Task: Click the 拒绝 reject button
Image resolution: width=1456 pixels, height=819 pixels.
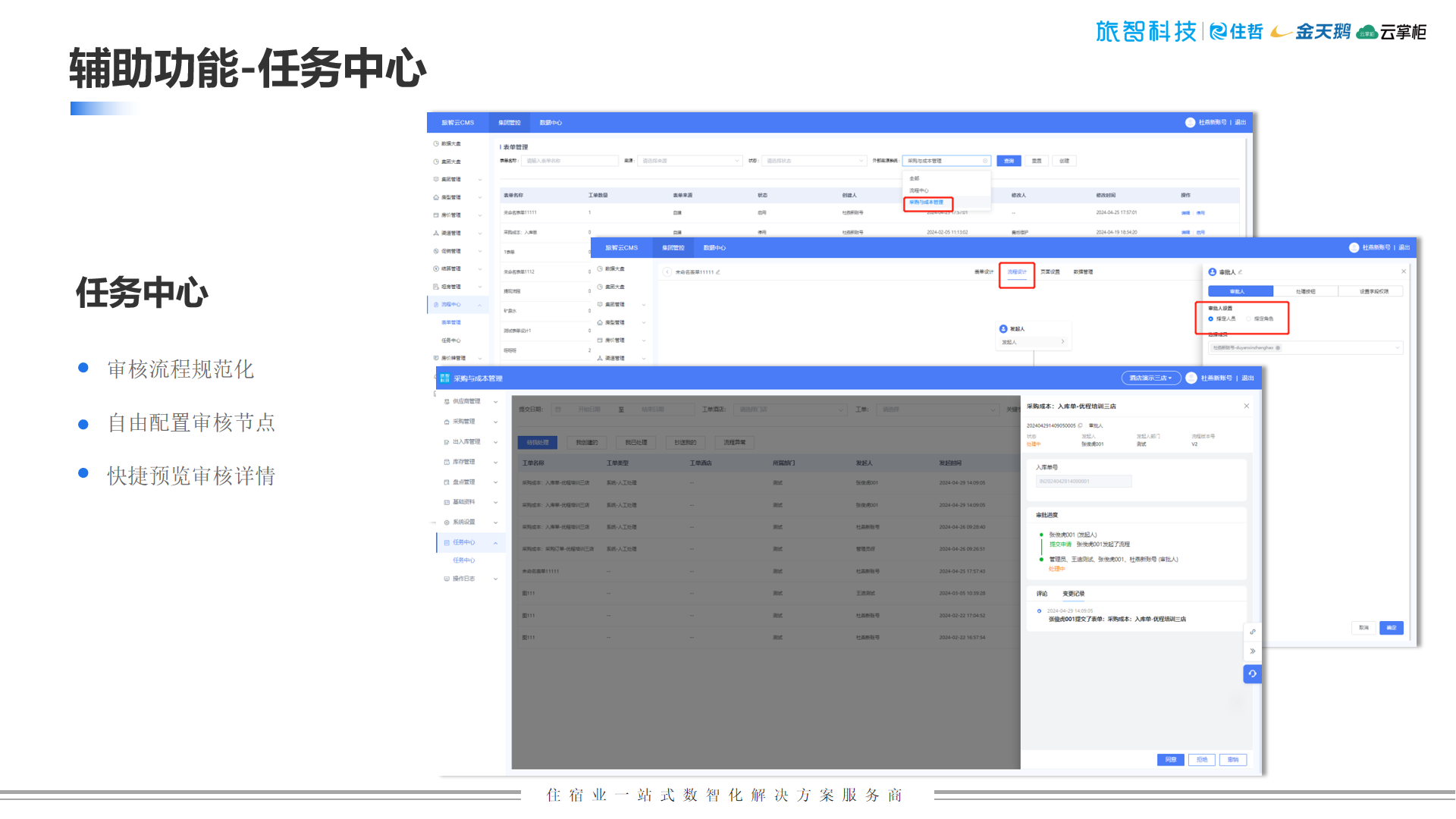Action: pyautogui.click(x=1201, y=760)
